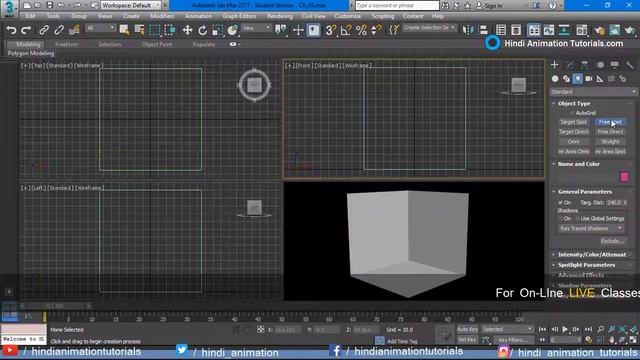Open the Align tool

pos(483,30)
